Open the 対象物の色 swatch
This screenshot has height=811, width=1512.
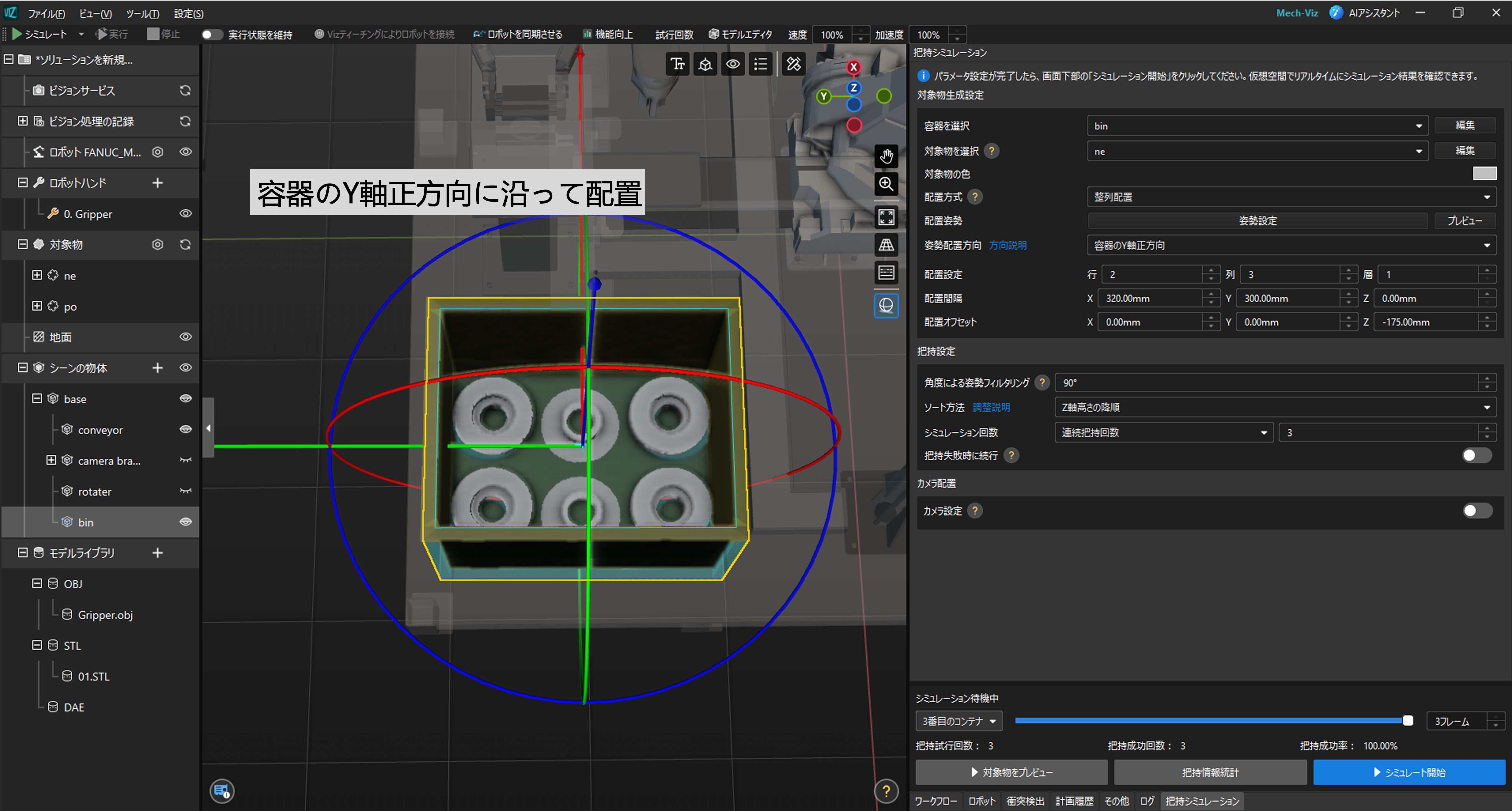(x=1484, y=174)
